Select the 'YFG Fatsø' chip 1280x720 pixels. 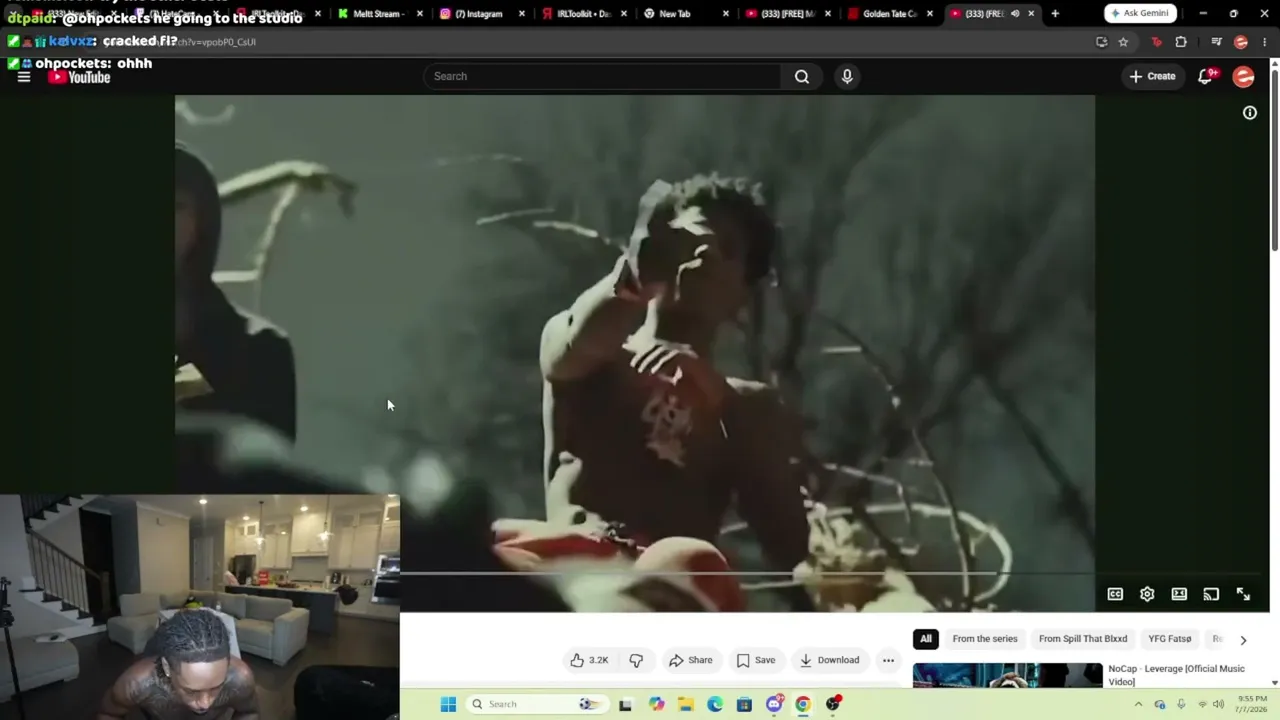[1170, 639]
